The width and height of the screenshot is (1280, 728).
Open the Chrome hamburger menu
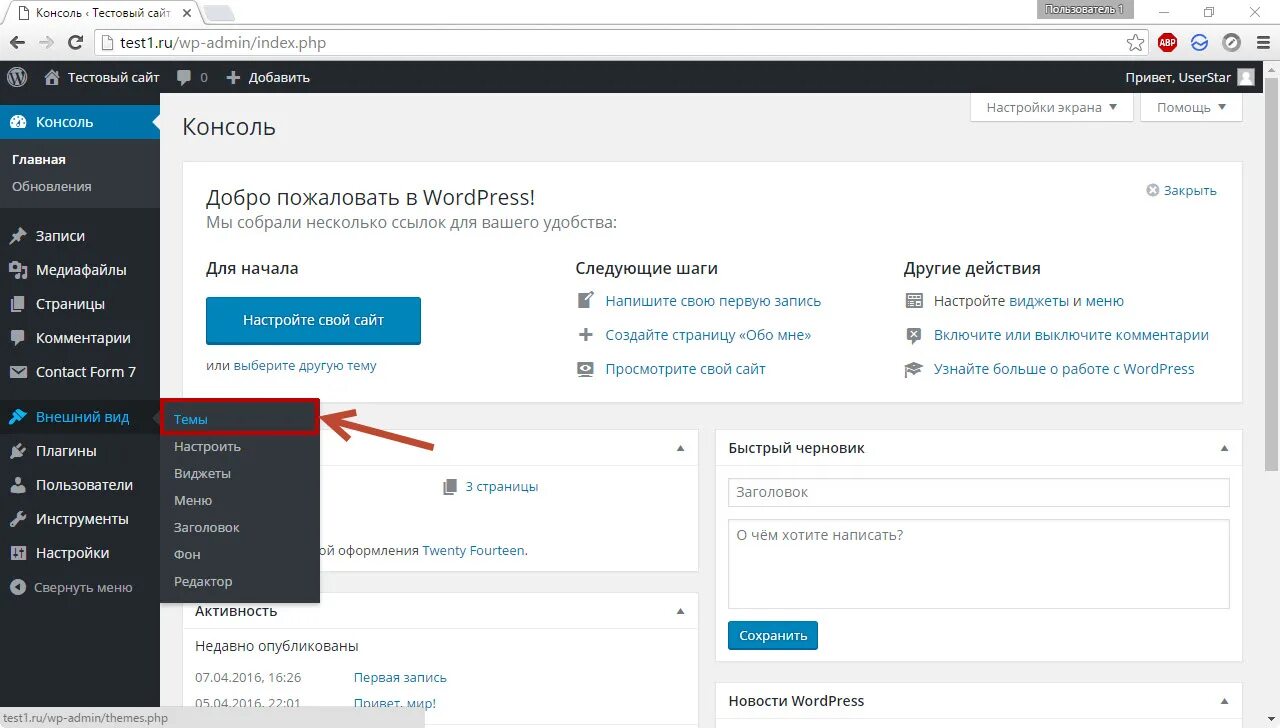1262,43
